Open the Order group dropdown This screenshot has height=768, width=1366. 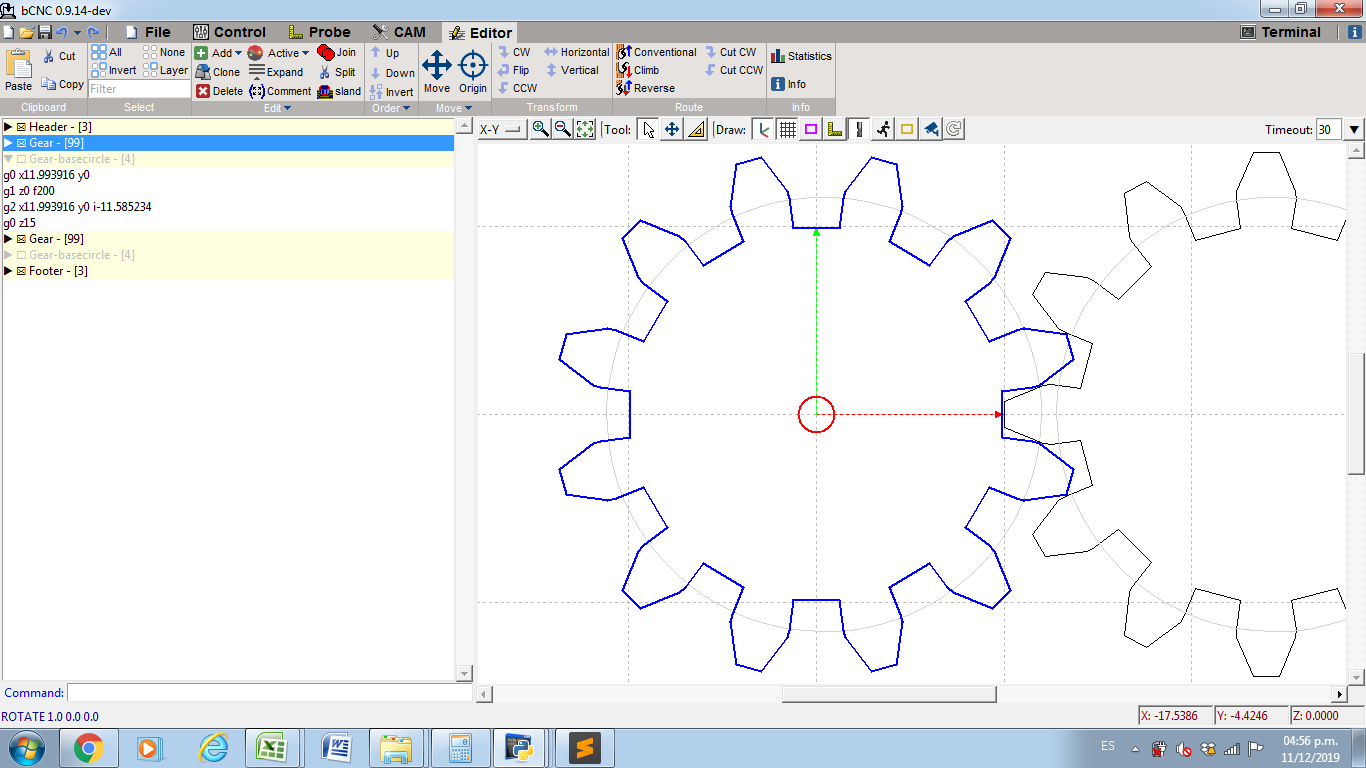point(391,108)
